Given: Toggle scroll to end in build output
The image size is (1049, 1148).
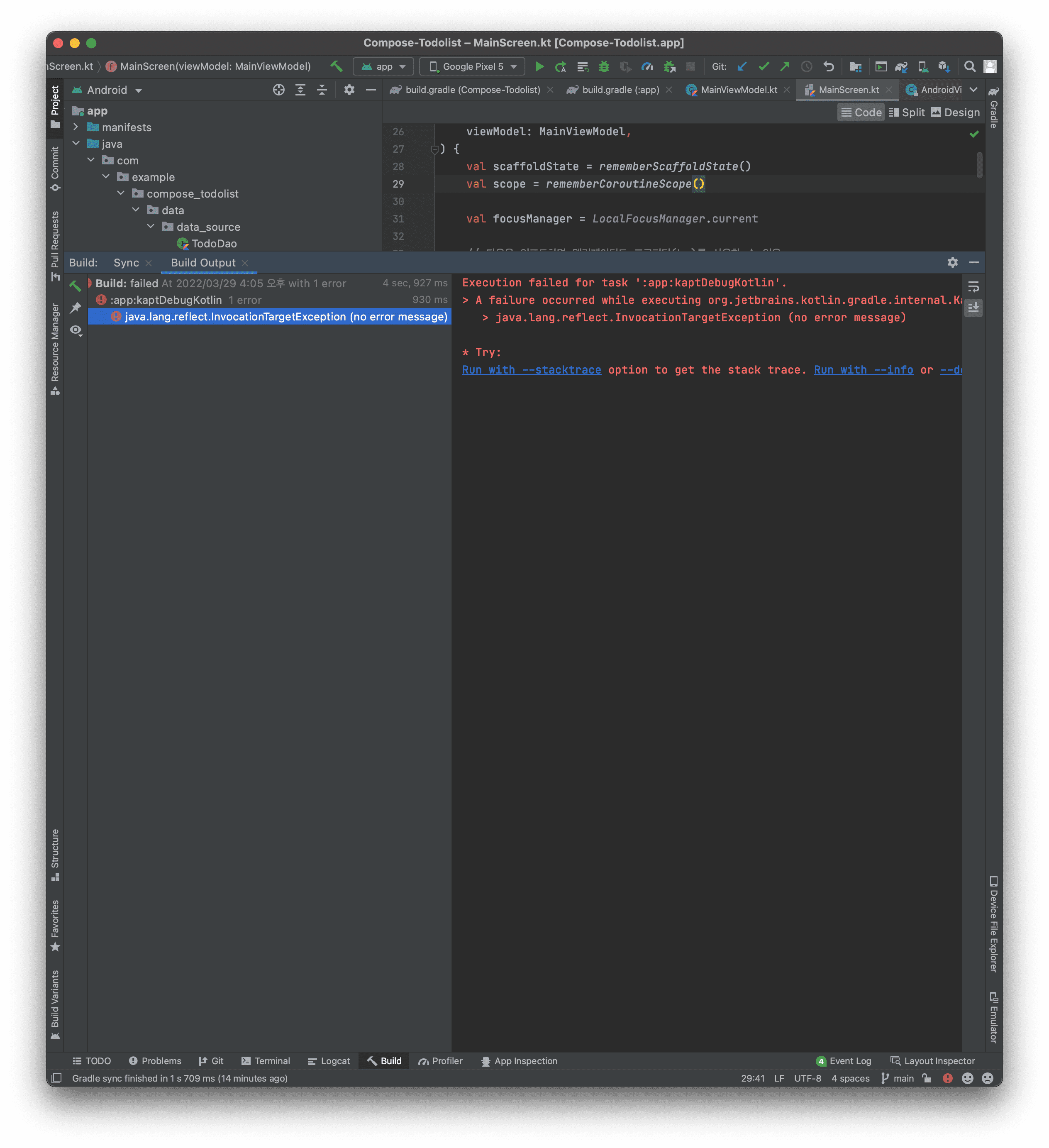Looking at the screenshot, I should [973, 308].
